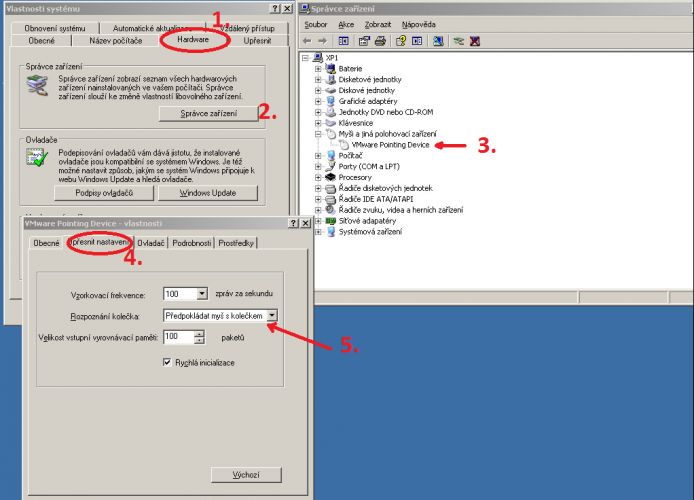Open the Zobrazit menu

click(x=378, y=25)
